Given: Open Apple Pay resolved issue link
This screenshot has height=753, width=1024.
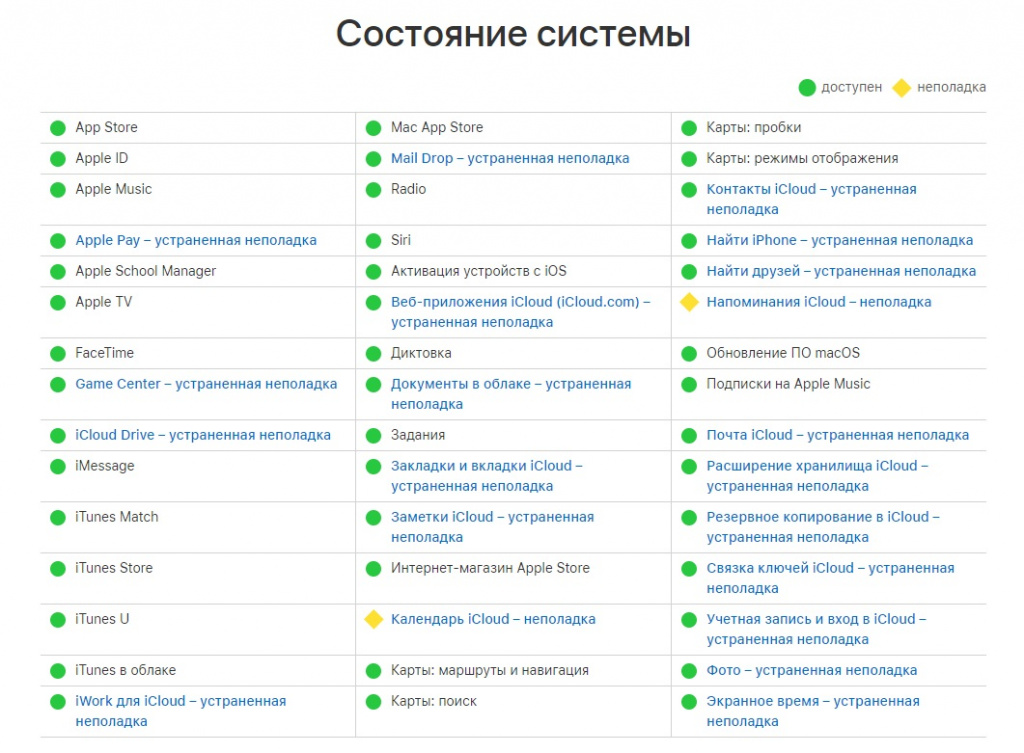Looking at the screenshot, I should tap(196, 240).
